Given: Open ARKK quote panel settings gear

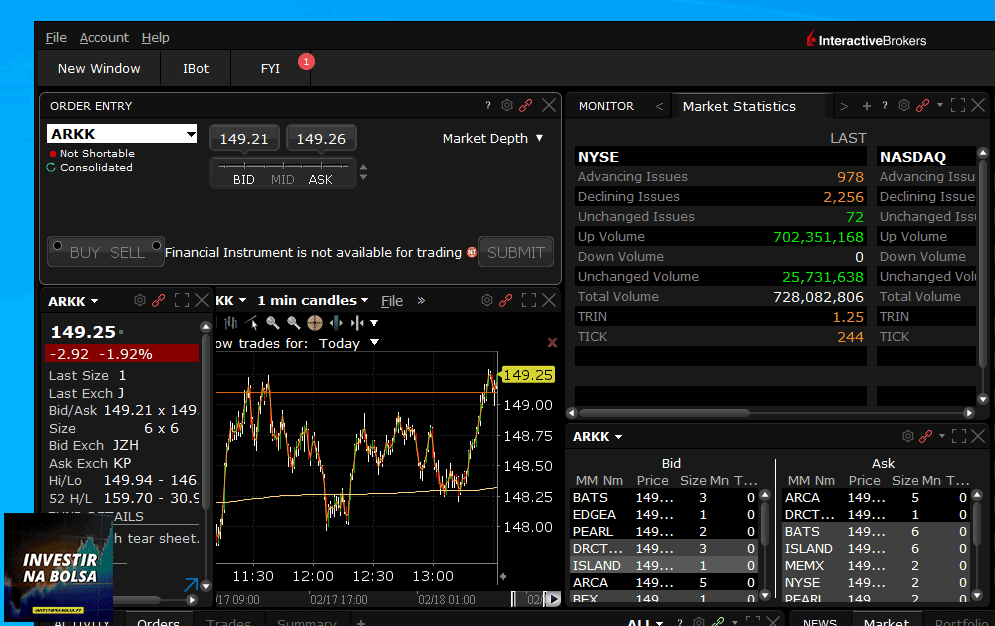Looking at the screenshot, I should [140, 300].
